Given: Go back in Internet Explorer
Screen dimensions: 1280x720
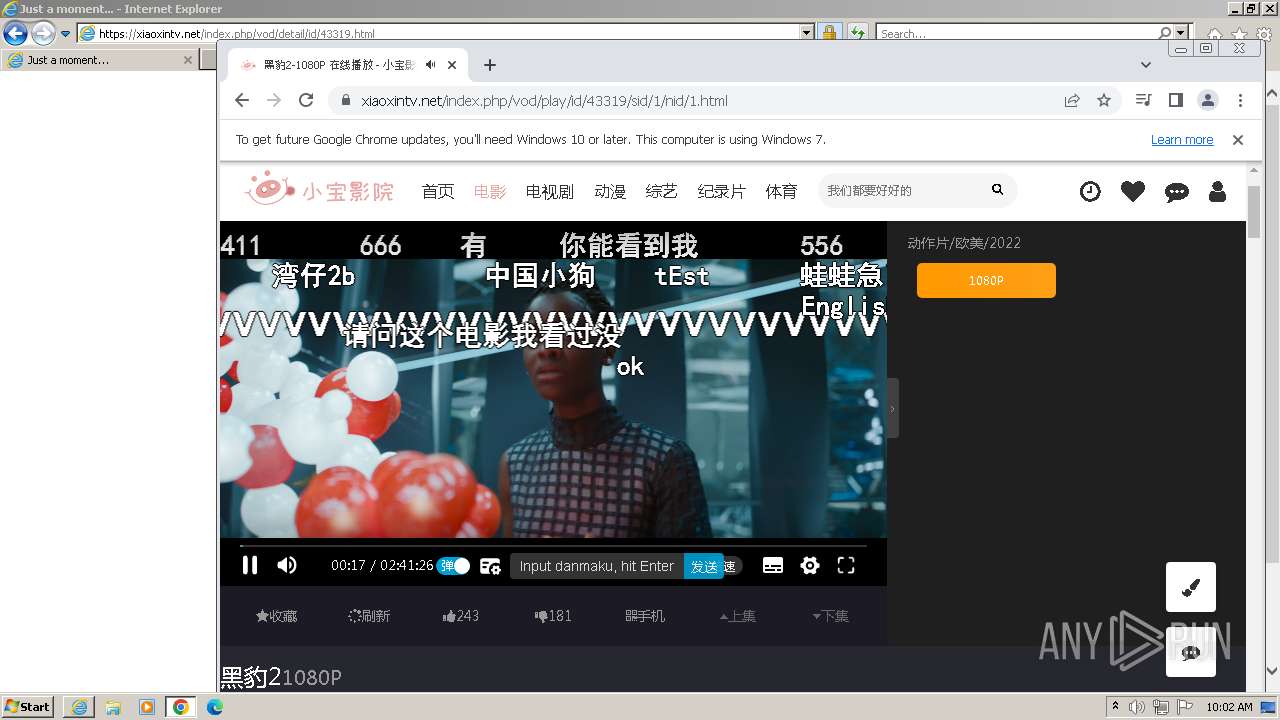Looking at the screenshot, I should coord(15,33).
